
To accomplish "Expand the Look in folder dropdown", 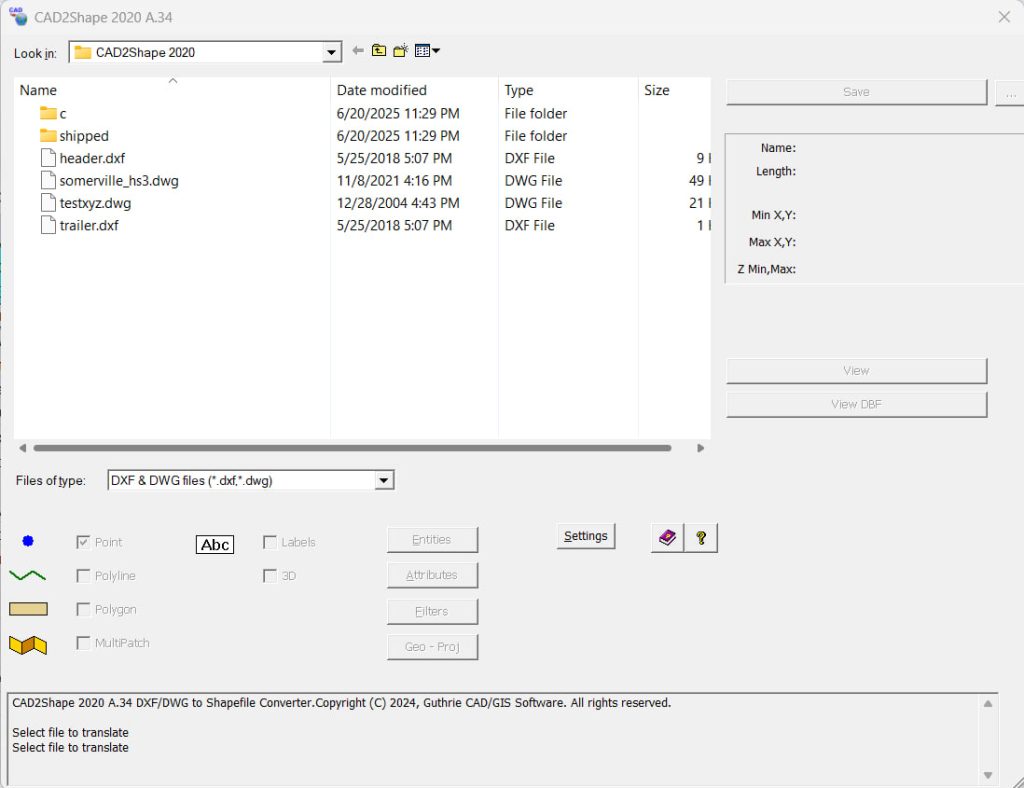I will [332, 52].
